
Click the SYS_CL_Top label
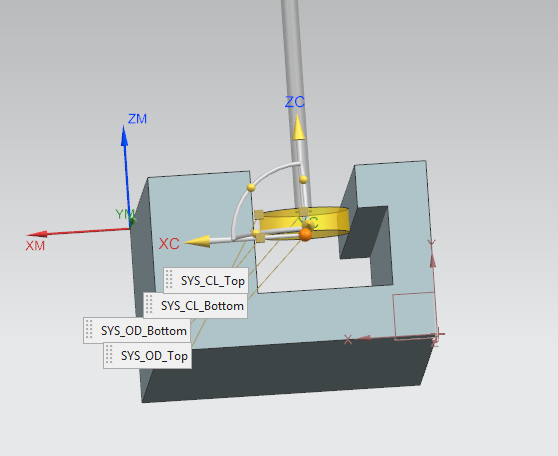206,281
